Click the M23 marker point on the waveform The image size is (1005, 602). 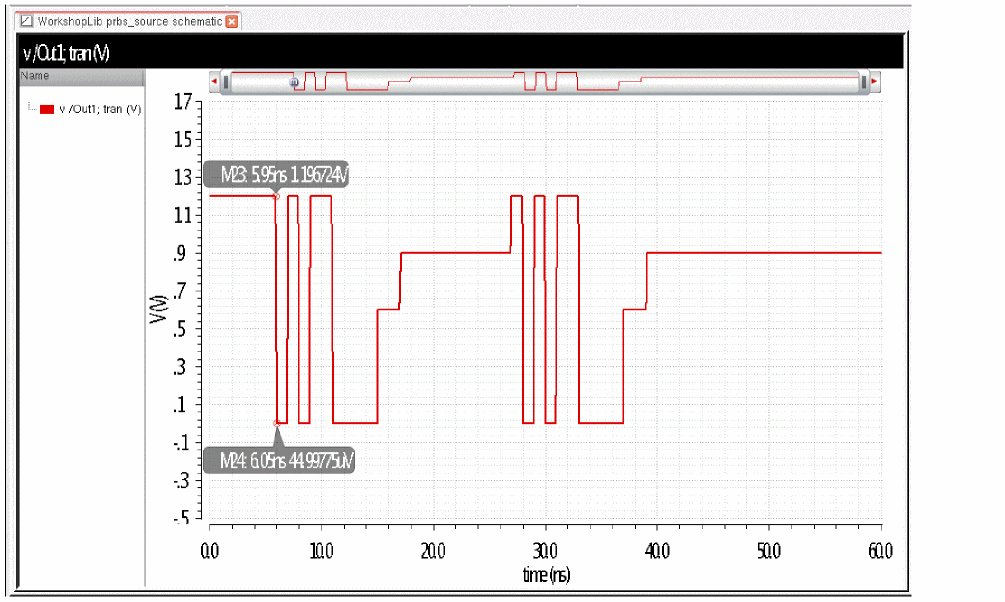click(277, 196)
